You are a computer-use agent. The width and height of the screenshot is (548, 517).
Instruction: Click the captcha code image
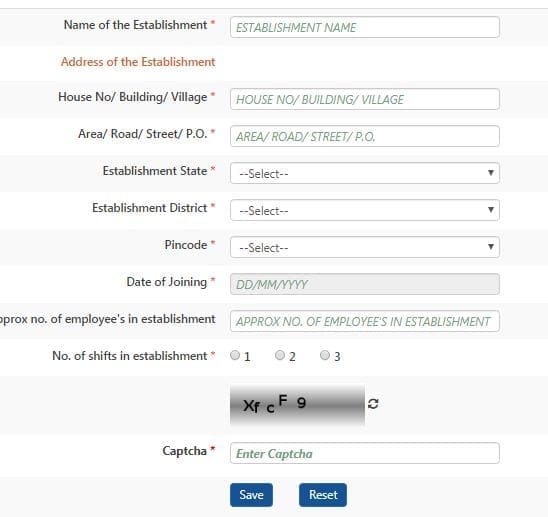click(297, 405)
